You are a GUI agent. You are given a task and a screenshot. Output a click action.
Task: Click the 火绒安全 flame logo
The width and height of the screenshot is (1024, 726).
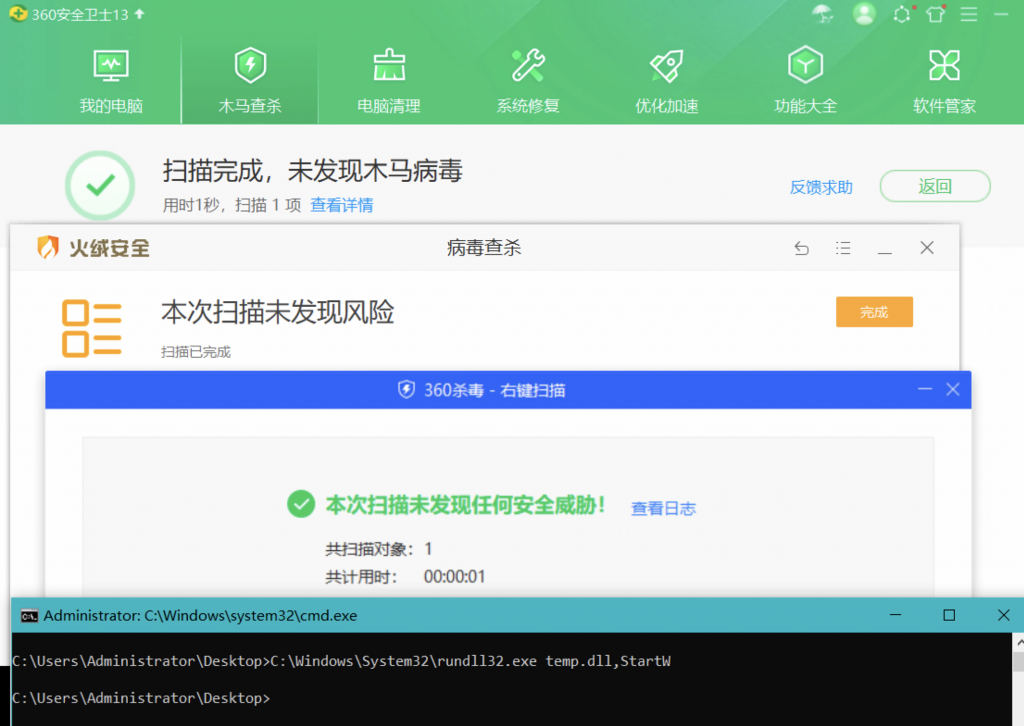coord(48,247)
